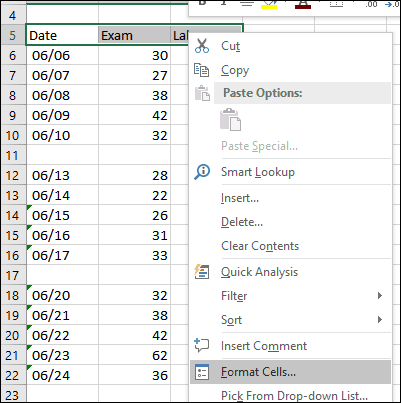Click the paste clipboard icon under Paste Options
401x403 pixels.
click(x=230, y=119)
